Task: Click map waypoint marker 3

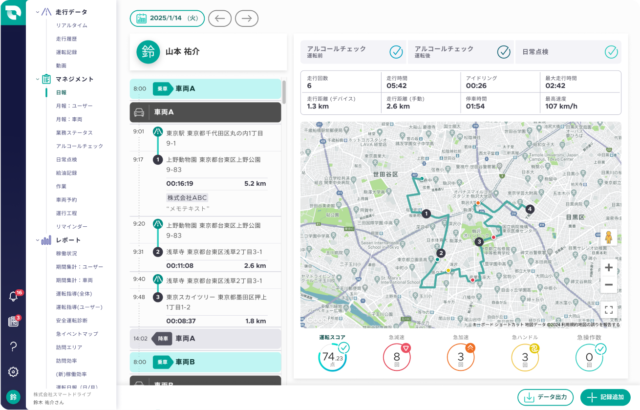Action: coord(479,242)
